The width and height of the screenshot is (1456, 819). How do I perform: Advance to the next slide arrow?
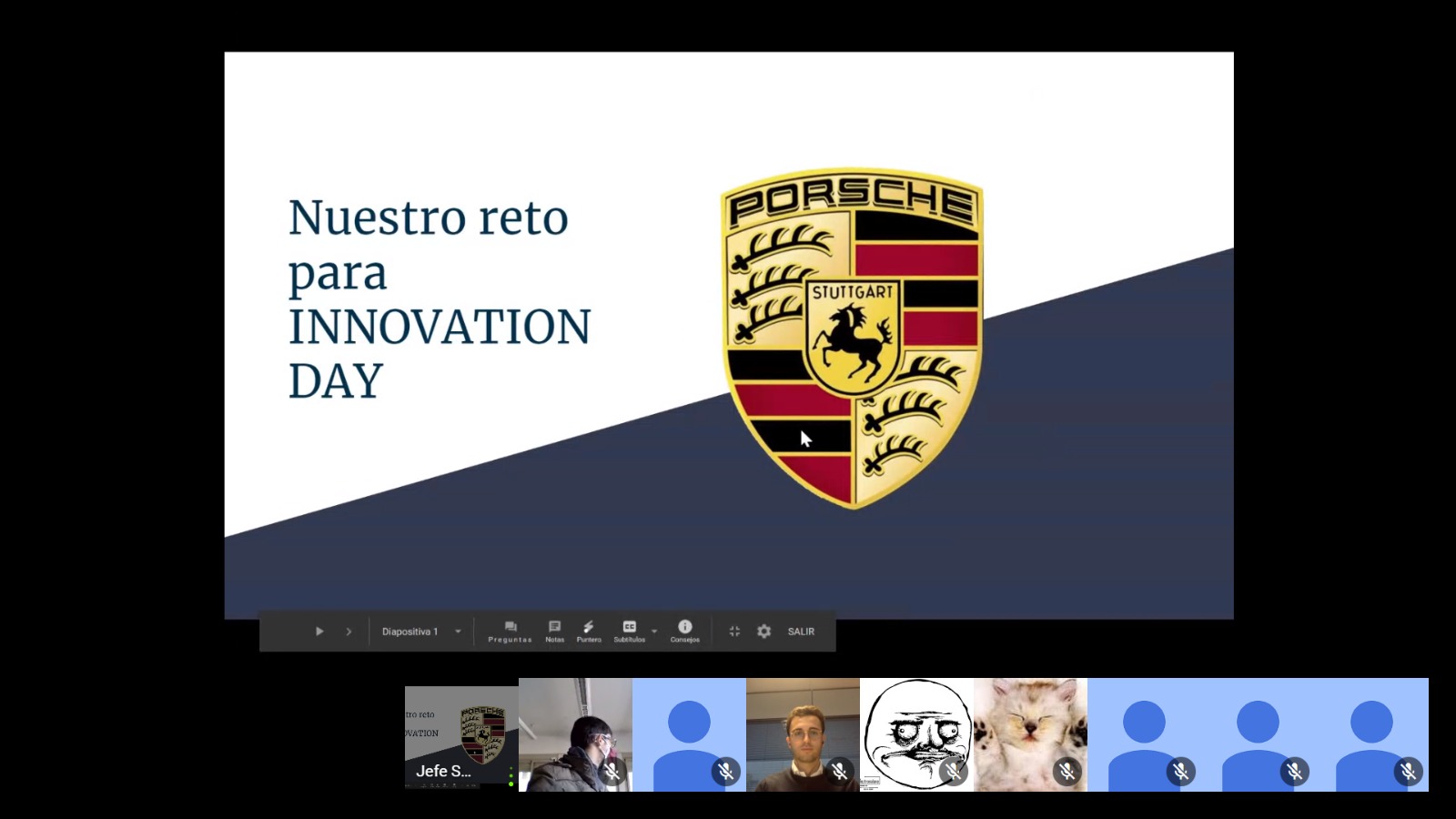coord(349,632)
